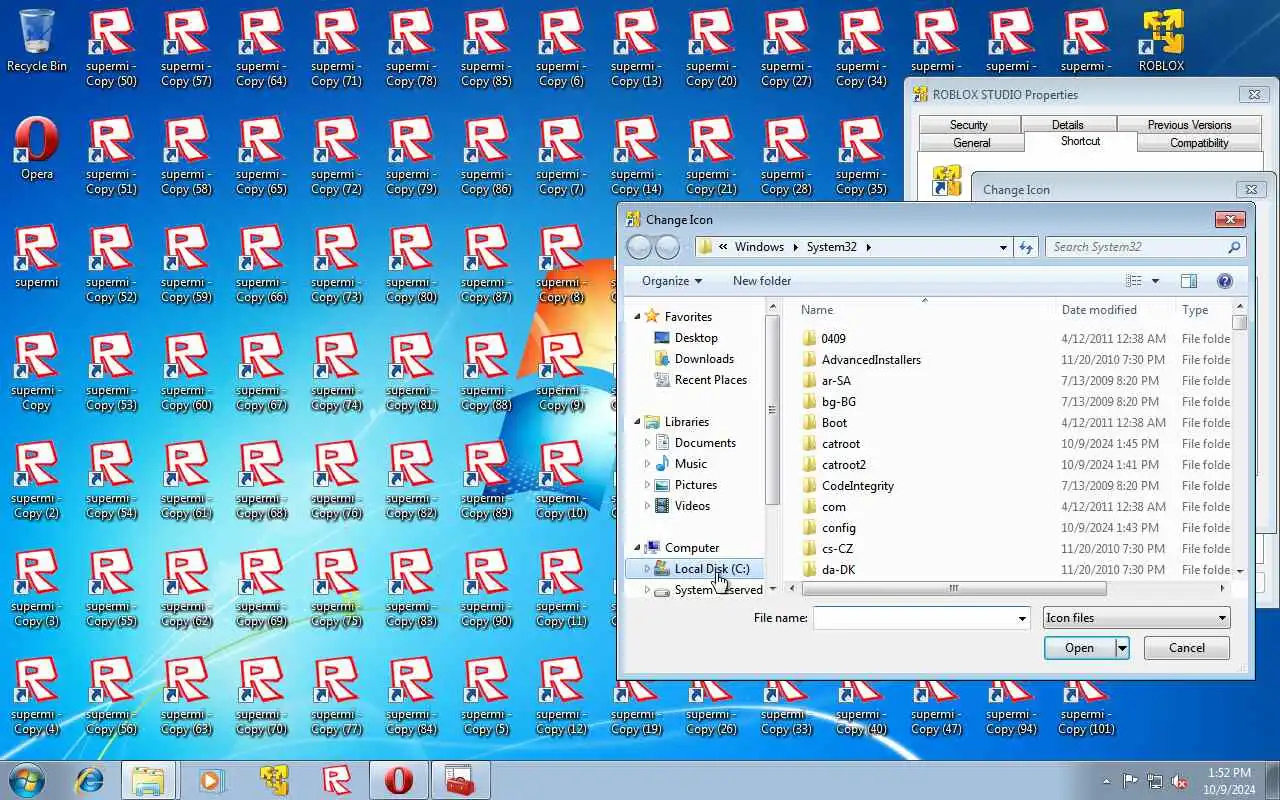Select the supermi - Copy (71) shortcut
1280x800 pixels.
336,47
